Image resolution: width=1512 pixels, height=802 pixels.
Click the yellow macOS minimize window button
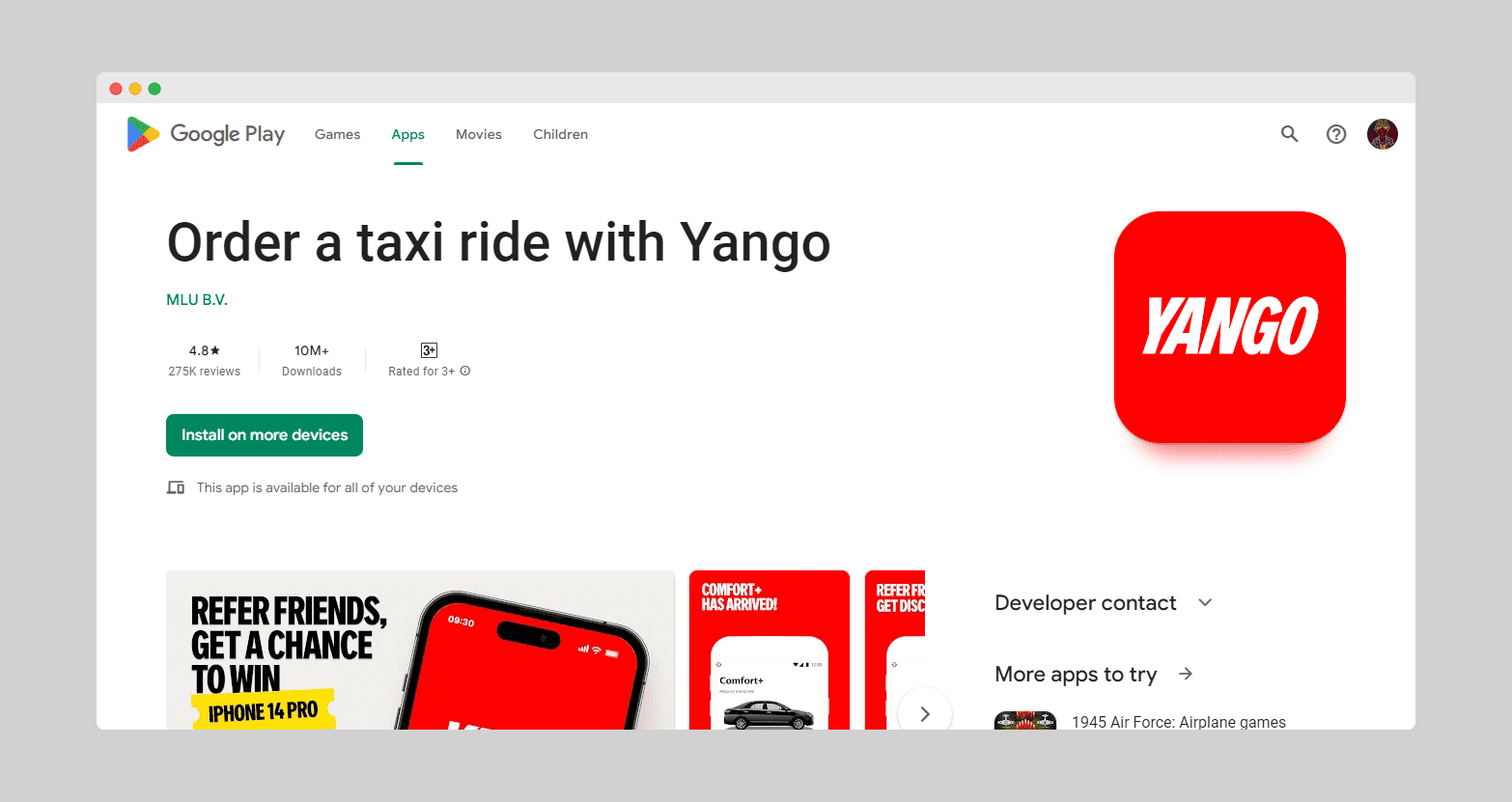135,89
